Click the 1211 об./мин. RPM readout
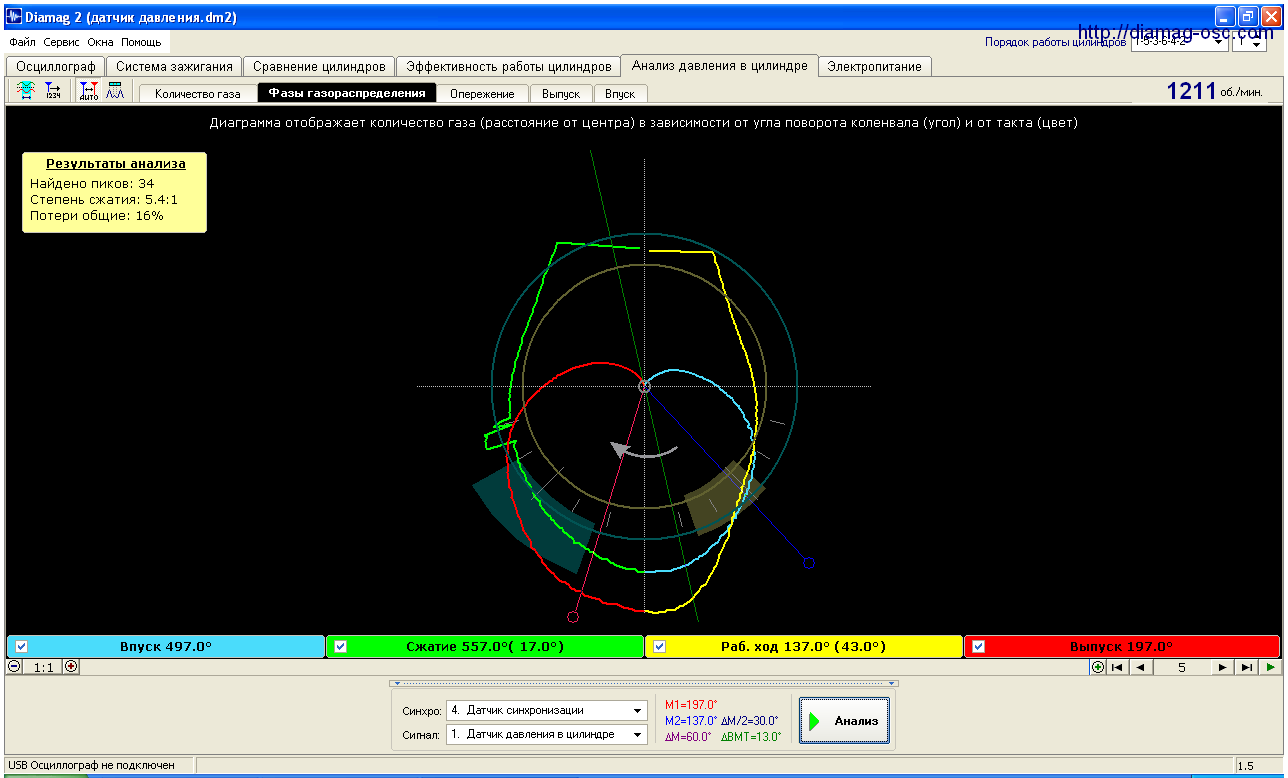 coord(1215,91)
